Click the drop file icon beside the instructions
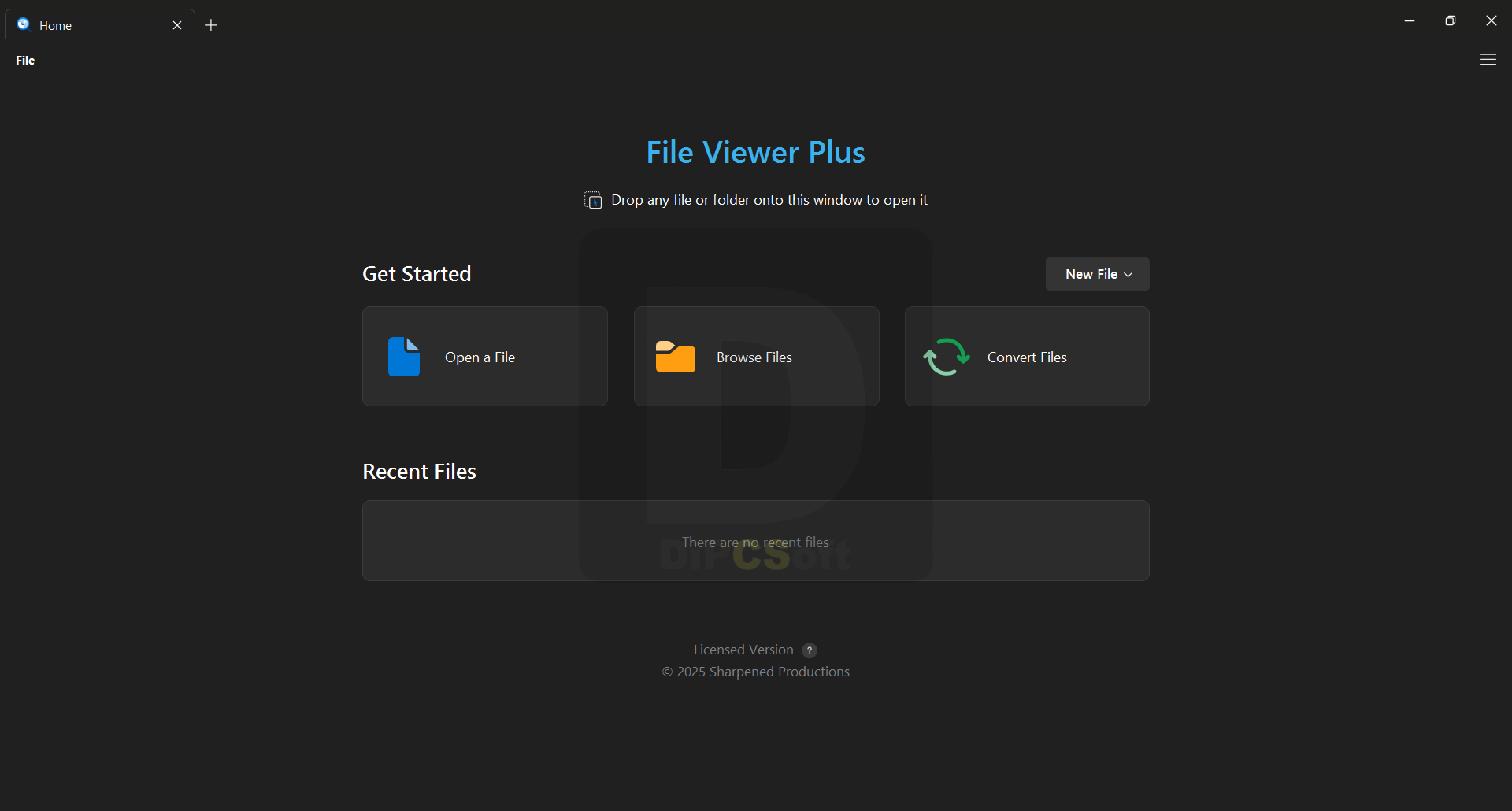 pos(593,200)
